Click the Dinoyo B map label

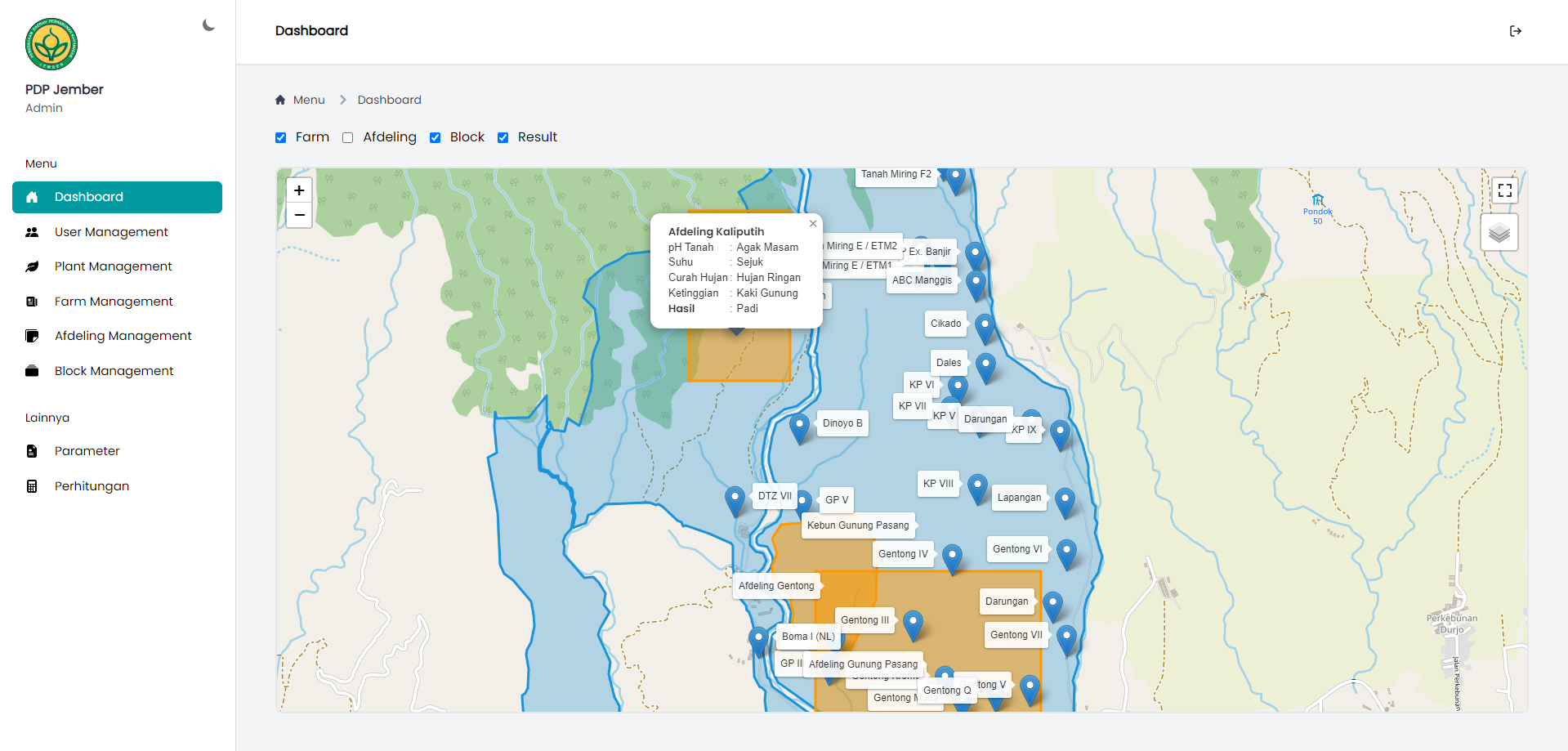pos(842,423)
